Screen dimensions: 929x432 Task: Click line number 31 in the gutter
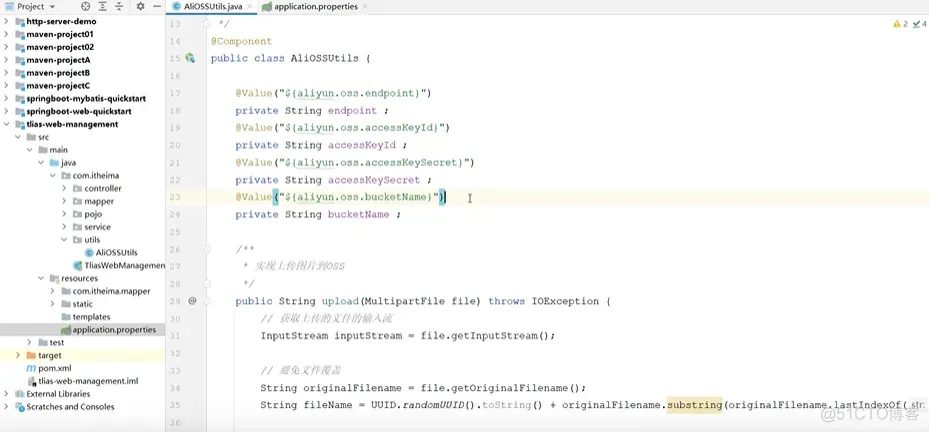coord(175,335)
